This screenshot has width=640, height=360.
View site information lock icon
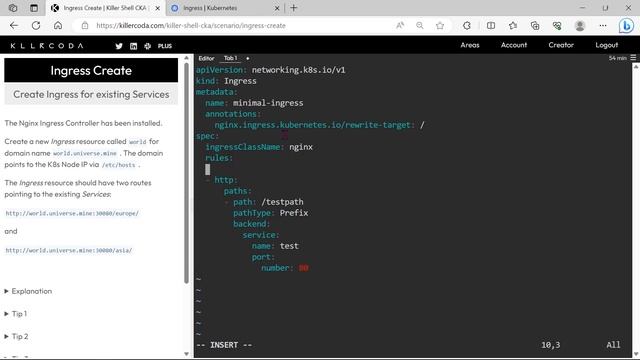click(x=84, y=25)
